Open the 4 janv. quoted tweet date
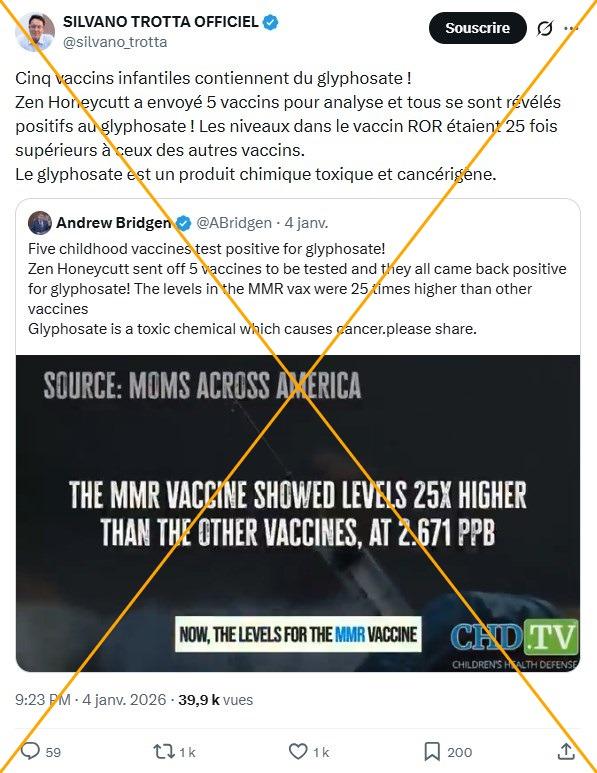 (x=306, y=223)
